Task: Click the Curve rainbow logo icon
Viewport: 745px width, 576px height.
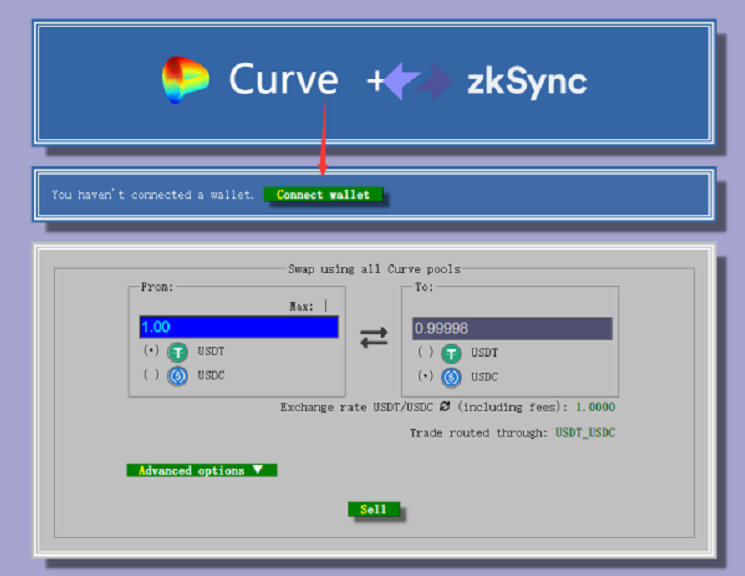Action: pos(185,79)
